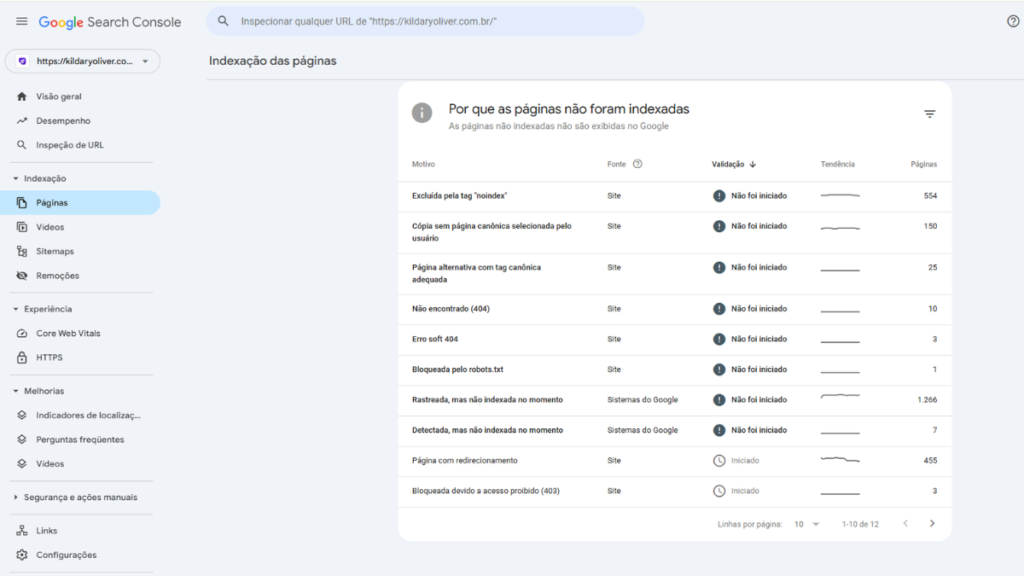Click the URL inspection search field
This screenshot has height=576, width=1024.
click(426, 21)
